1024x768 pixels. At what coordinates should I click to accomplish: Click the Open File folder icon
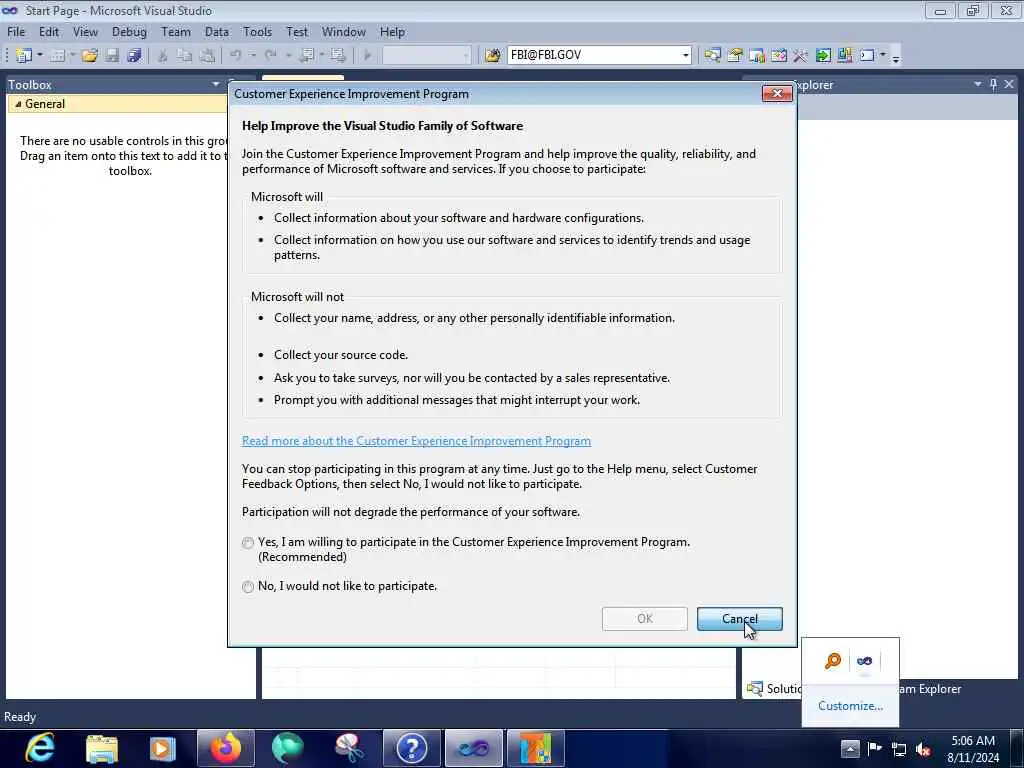coord(90,56)
